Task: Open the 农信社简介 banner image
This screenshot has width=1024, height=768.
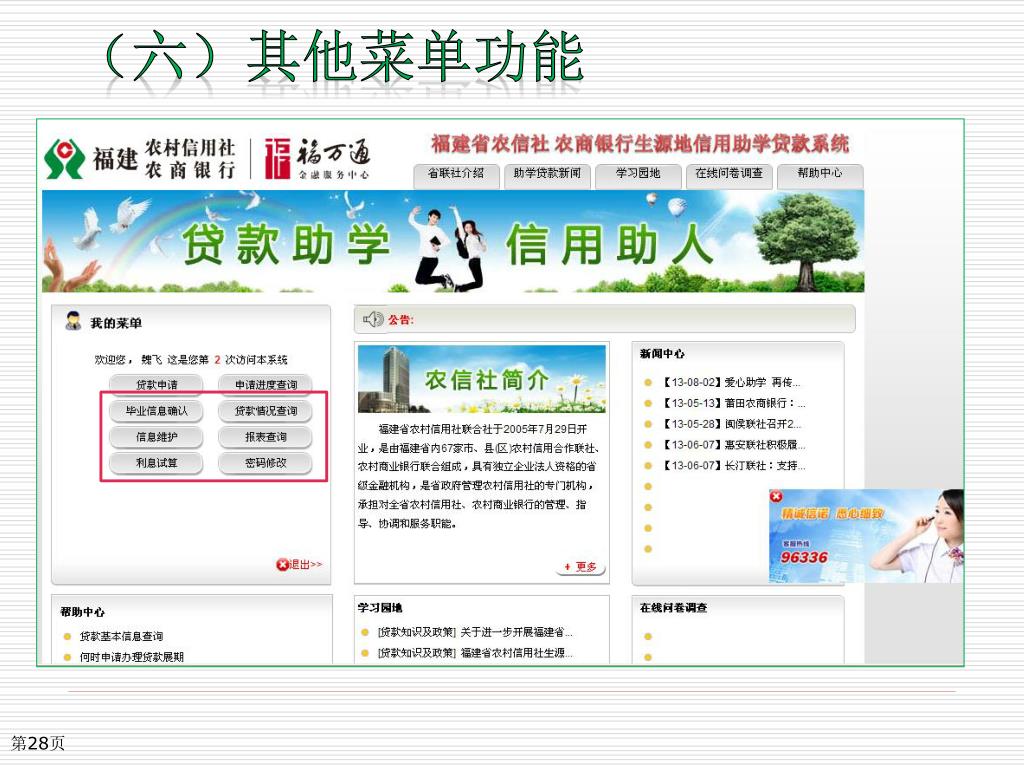Action: click(482, 379)
